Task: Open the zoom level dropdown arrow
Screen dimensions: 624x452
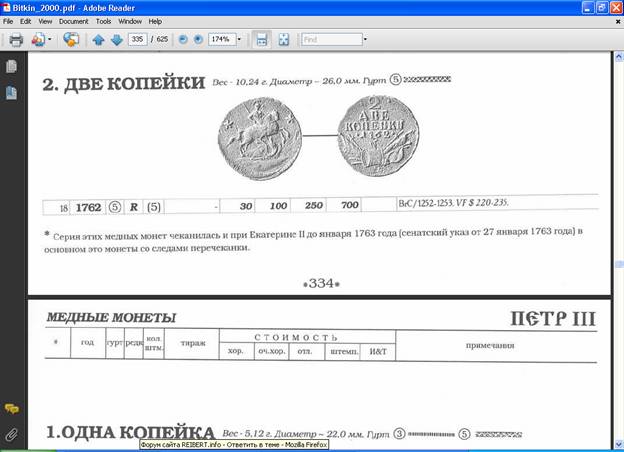Action: pos(239,39)
